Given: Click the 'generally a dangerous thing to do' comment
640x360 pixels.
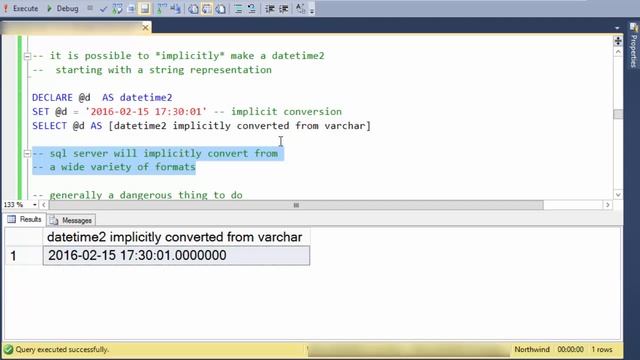Looking at the screenshot, I should pyautogui.click(x=146, y=195).
